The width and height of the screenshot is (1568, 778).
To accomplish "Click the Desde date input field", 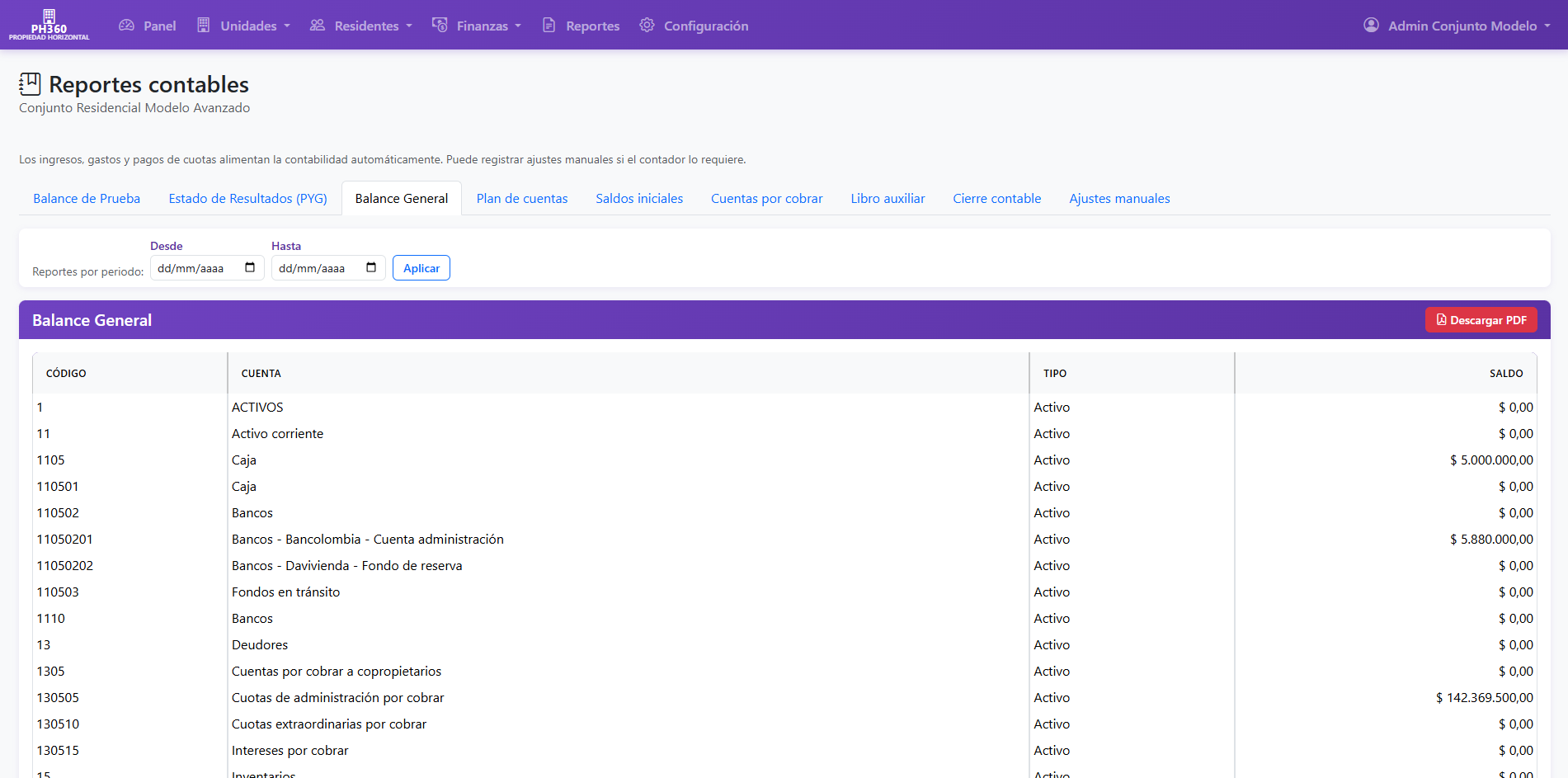I will (x=194, y=268).
